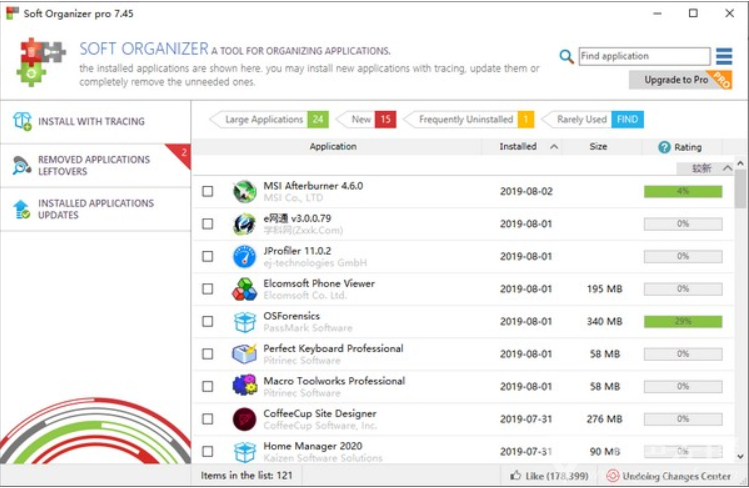
Task: Click the JProfiler 0% rating bar
Action: tap(683, 256)
